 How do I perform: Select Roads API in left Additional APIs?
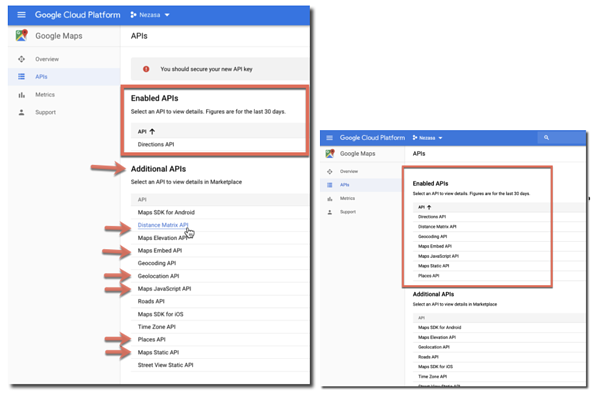[x=151, y=301]
